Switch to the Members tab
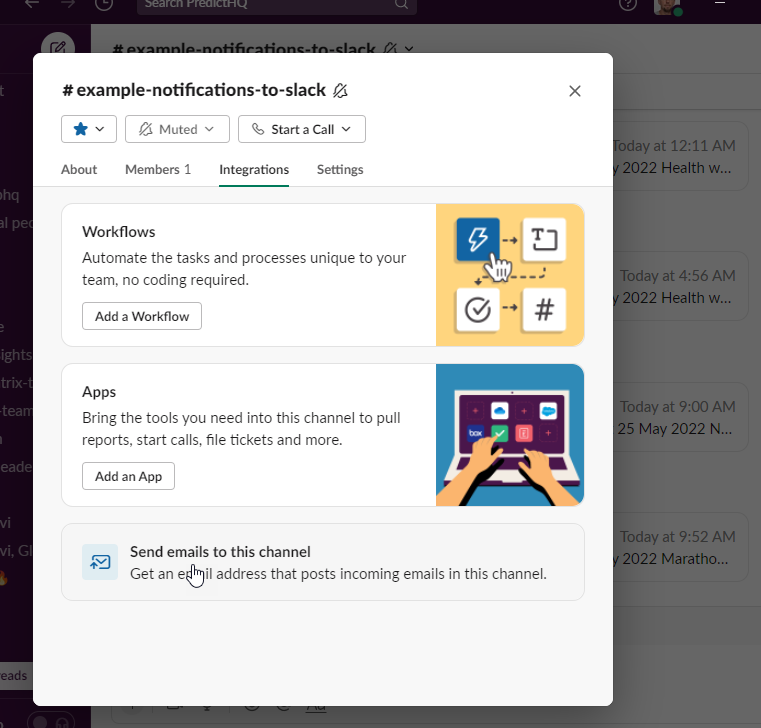 click(158, 169)
